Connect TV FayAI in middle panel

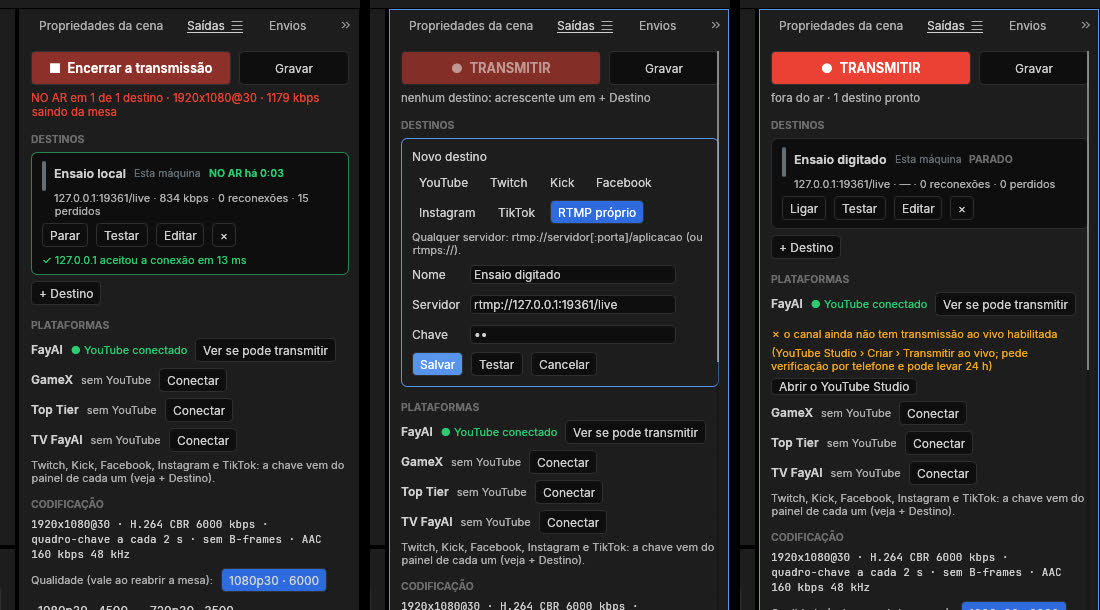tap(573, 523)
